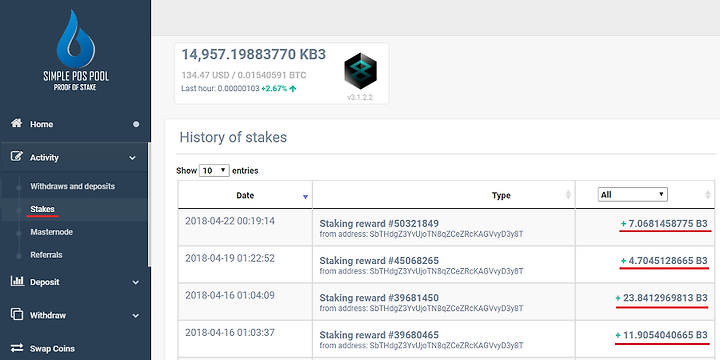Click the KB3 coin cube logo

(360, 71)
